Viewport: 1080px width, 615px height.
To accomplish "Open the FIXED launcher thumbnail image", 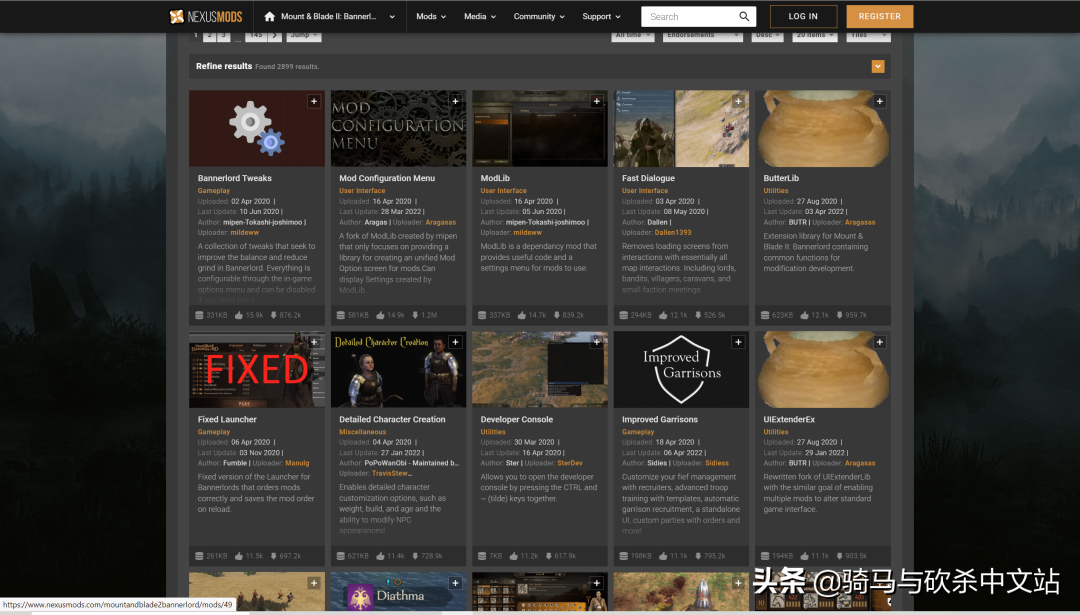I will pos(257,370).
